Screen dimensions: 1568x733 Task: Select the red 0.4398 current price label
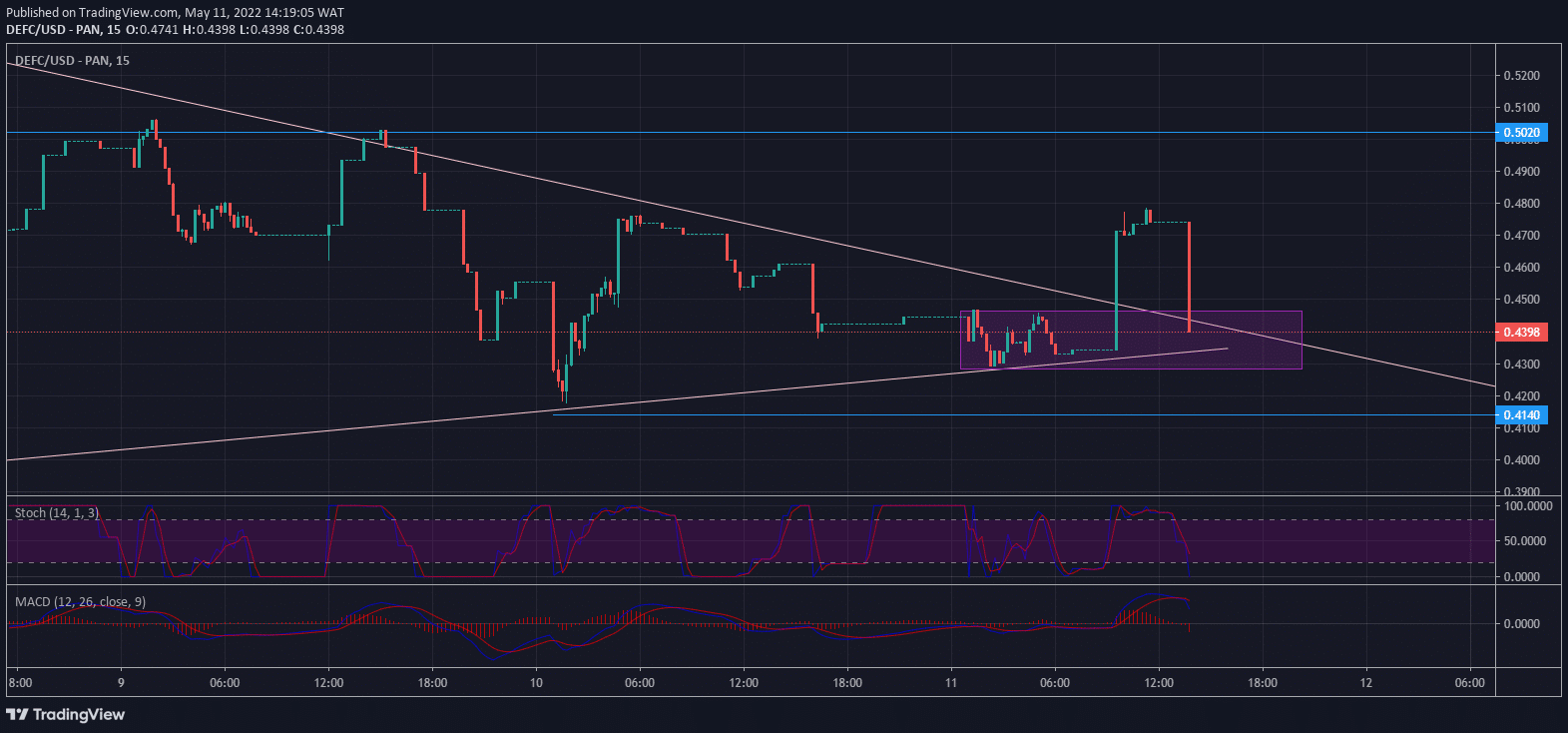coord(1522,332)
